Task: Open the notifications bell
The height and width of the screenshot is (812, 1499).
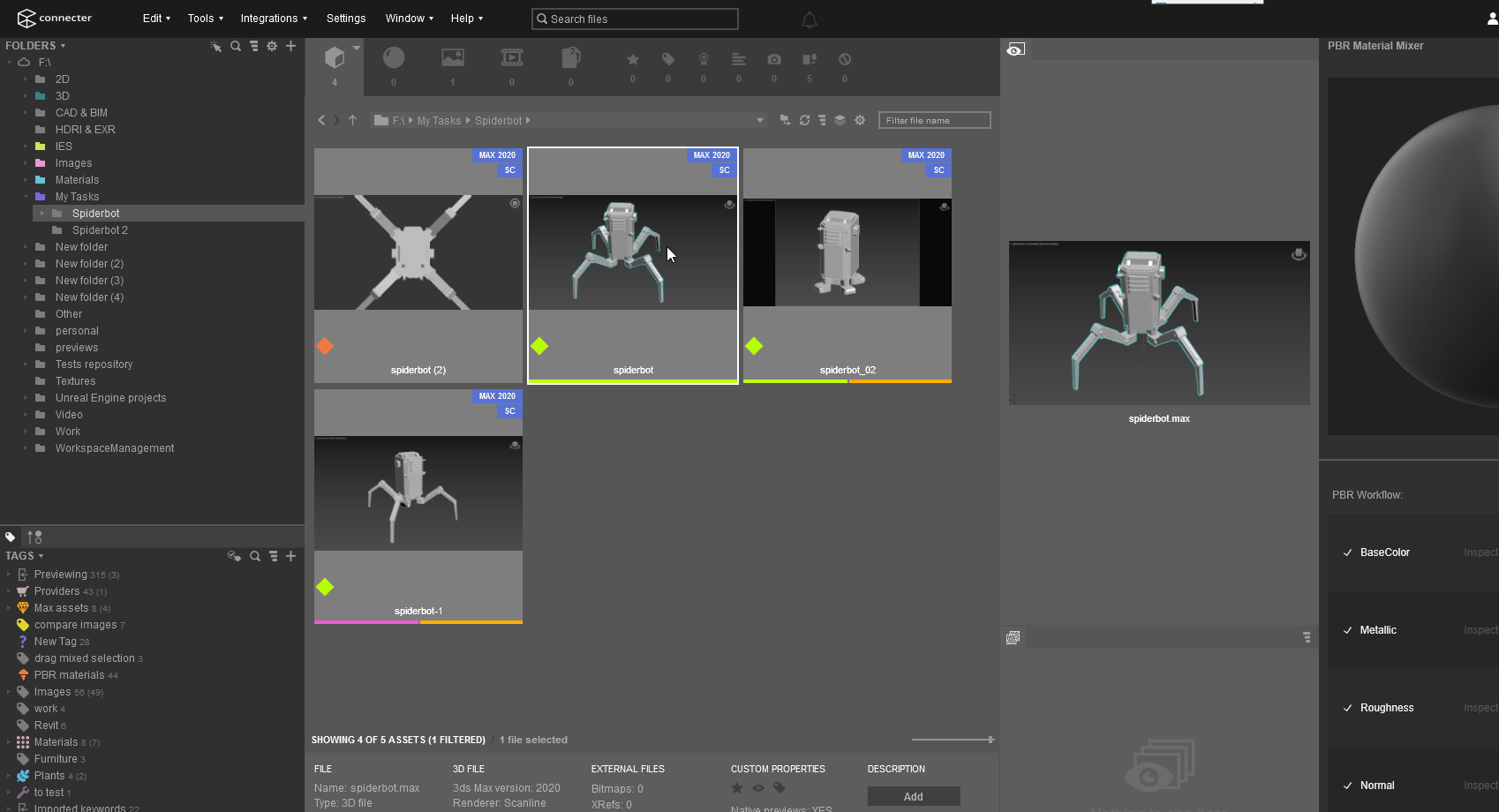Action: (x=810, y=19)
